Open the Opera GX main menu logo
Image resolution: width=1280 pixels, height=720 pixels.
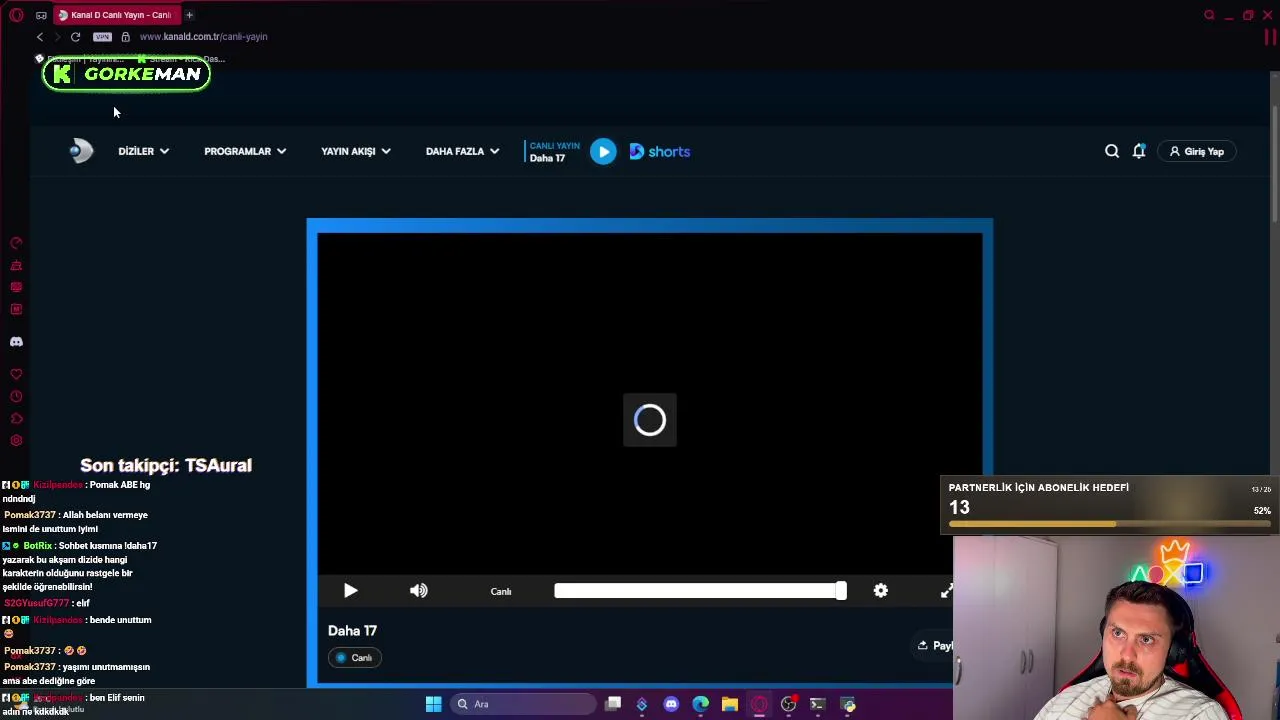16,15
